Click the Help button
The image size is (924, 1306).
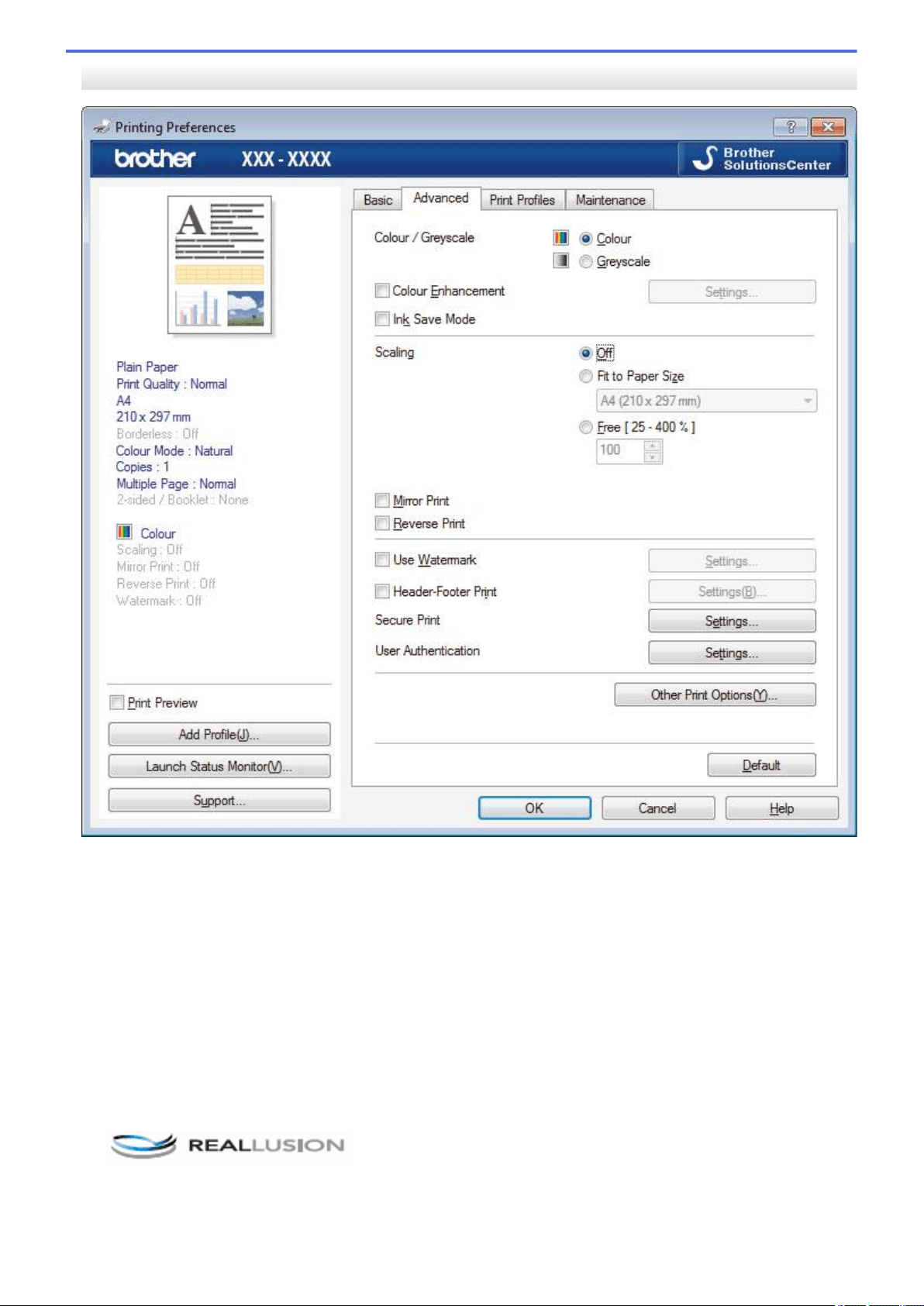click(781, 808)
